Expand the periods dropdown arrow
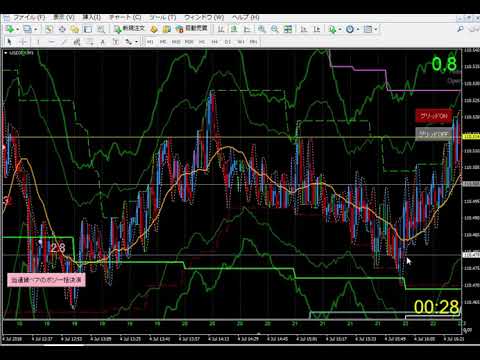Image resolution: width=480 pixels, height=360 pixels. pyautogui.click(x=358, y=29)
